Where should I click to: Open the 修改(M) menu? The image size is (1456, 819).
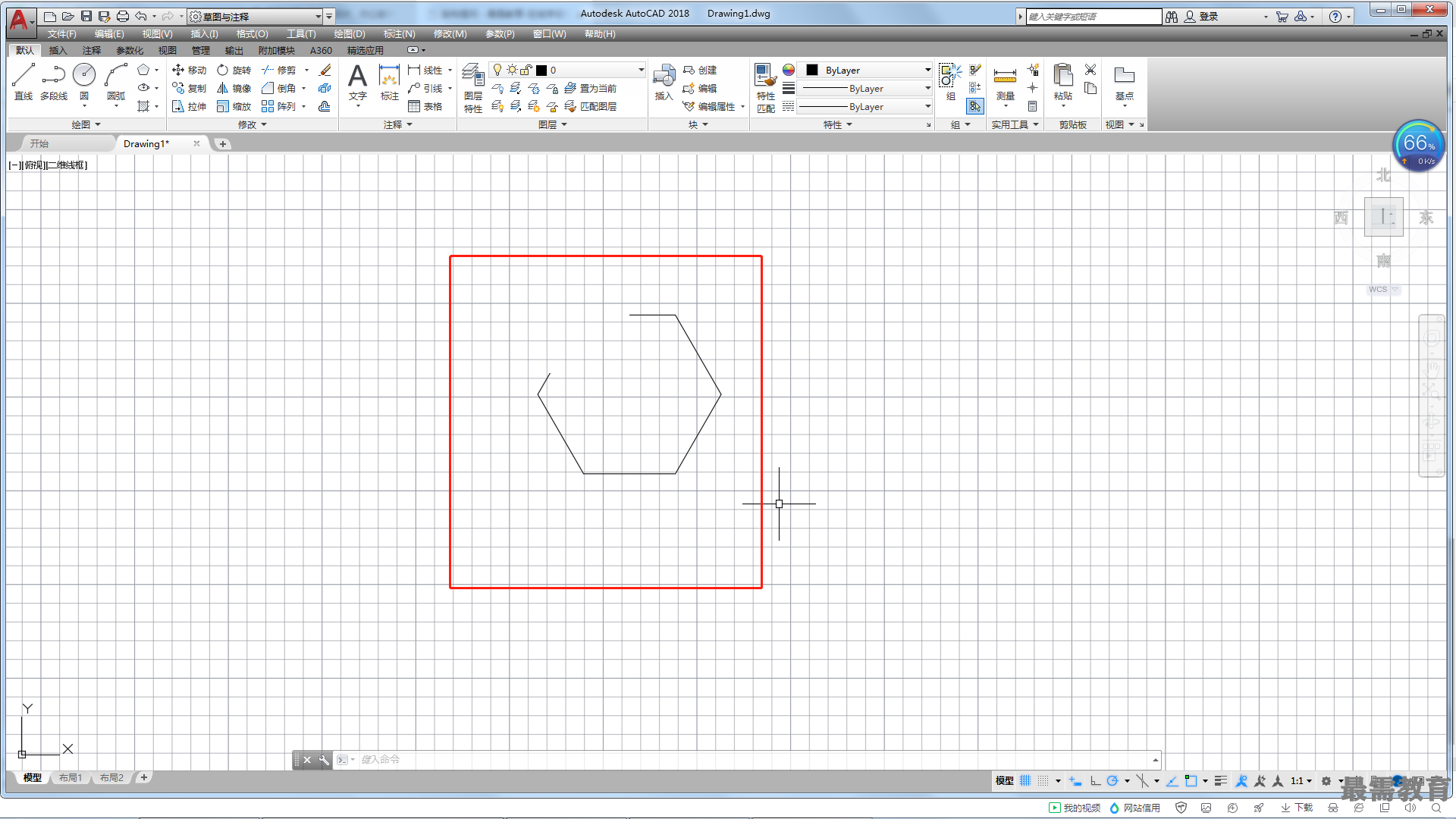[x=450, y=34]
